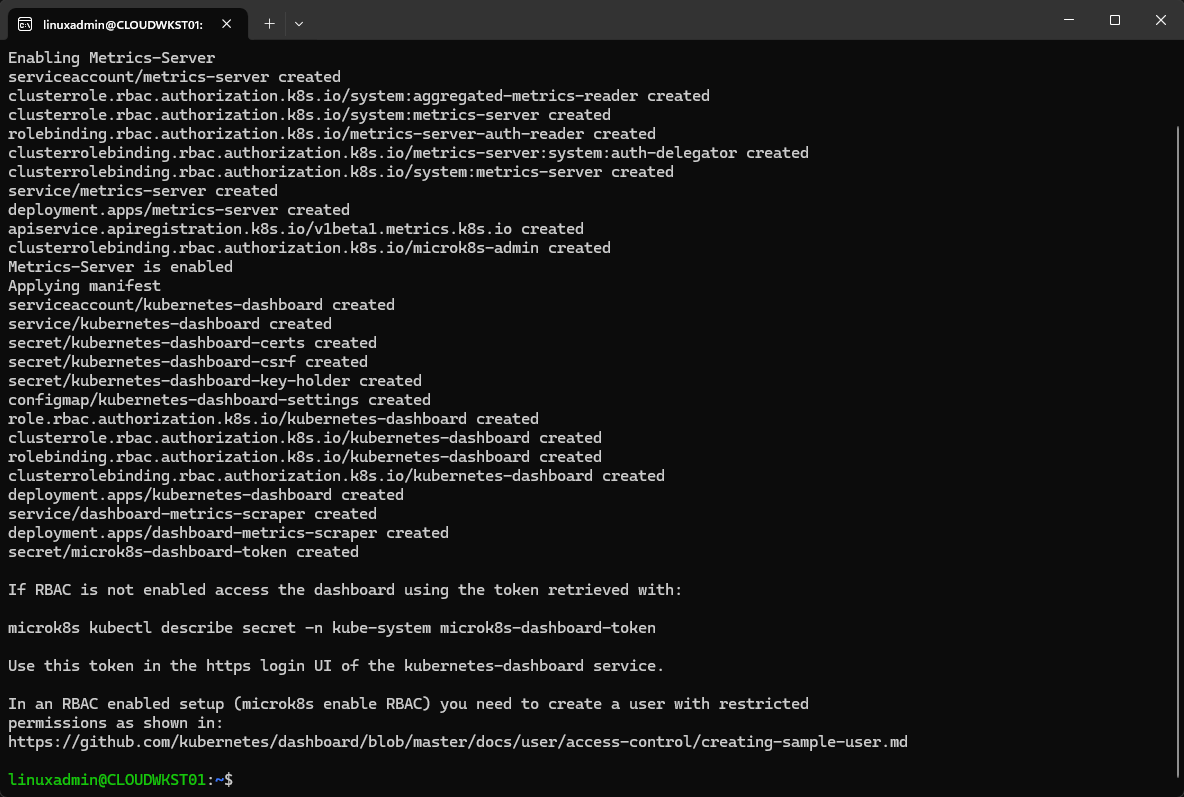Minimize the Windows Terminal window
Image resolution: width=1184 pixels, height=797 pixels.
tap(1068, 19)
